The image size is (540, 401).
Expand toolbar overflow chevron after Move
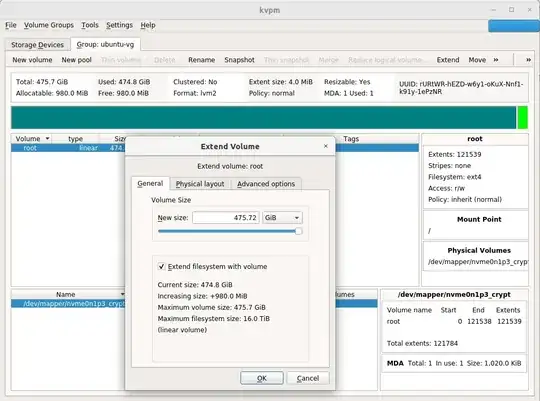tap(496, 60)
